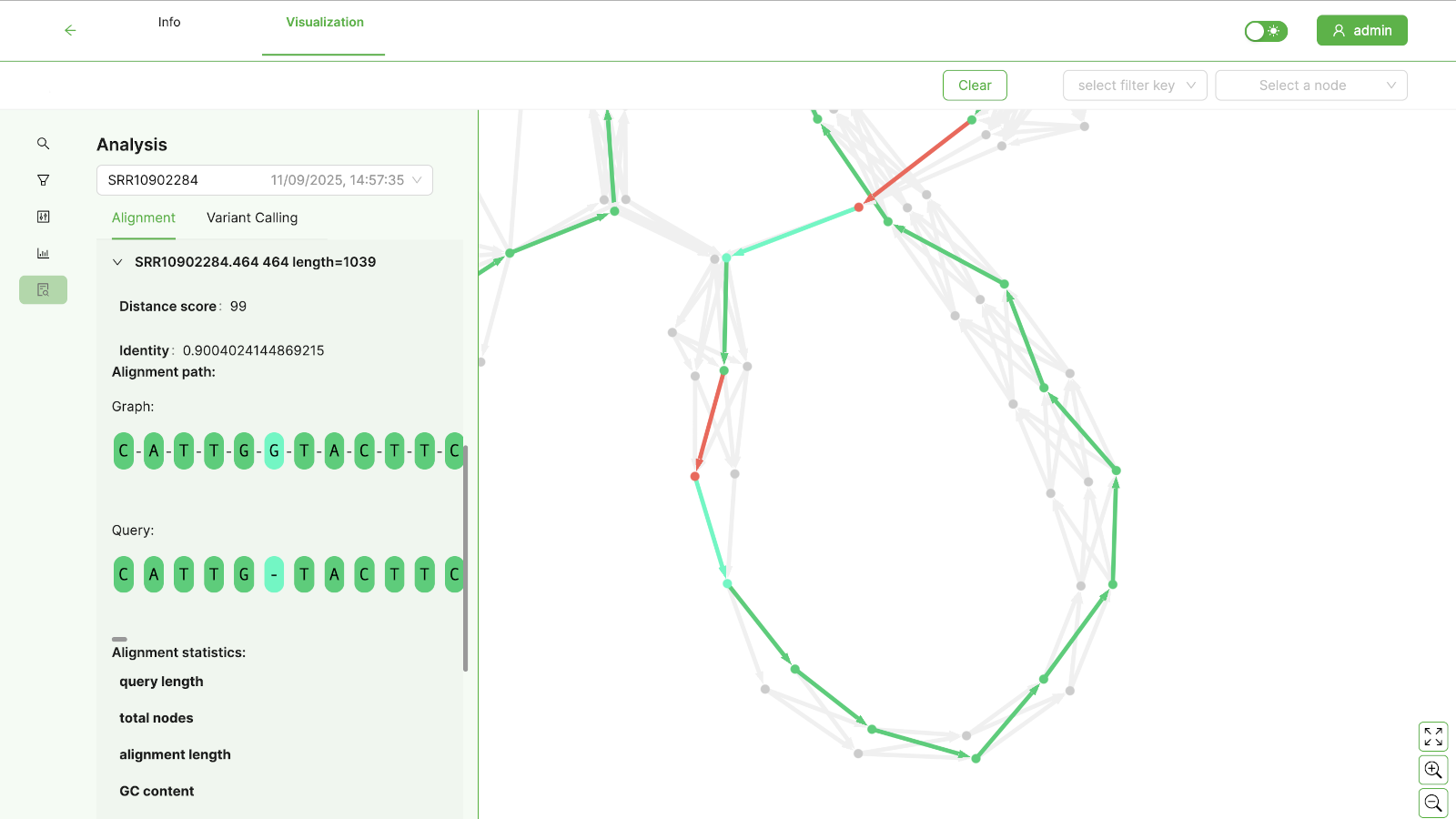This screenshot has width=1456, height=819.
Task: Click the admin user button
Action: 1361,30
